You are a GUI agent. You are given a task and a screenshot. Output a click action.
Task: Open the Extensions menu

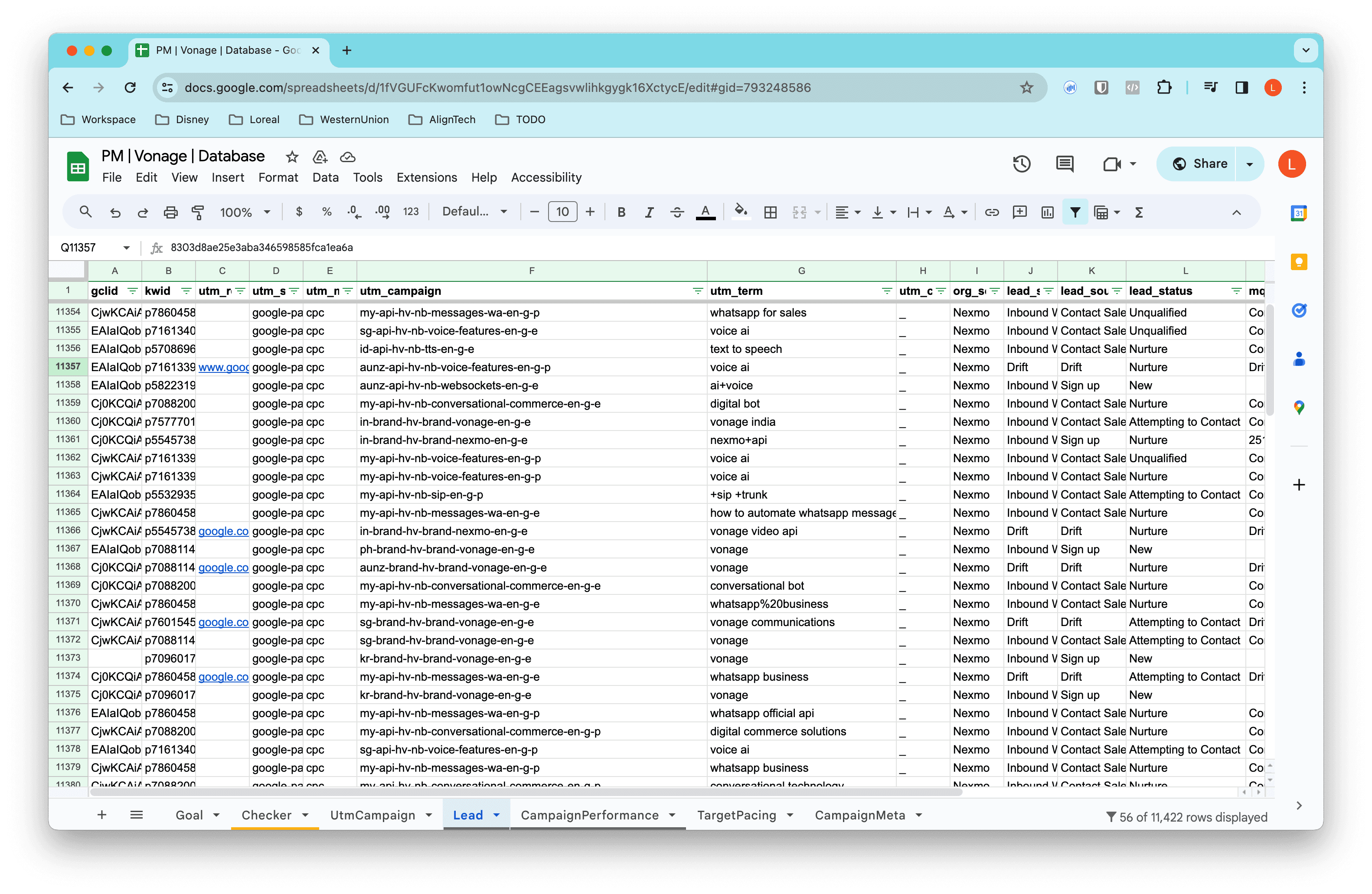click(426, 177)
